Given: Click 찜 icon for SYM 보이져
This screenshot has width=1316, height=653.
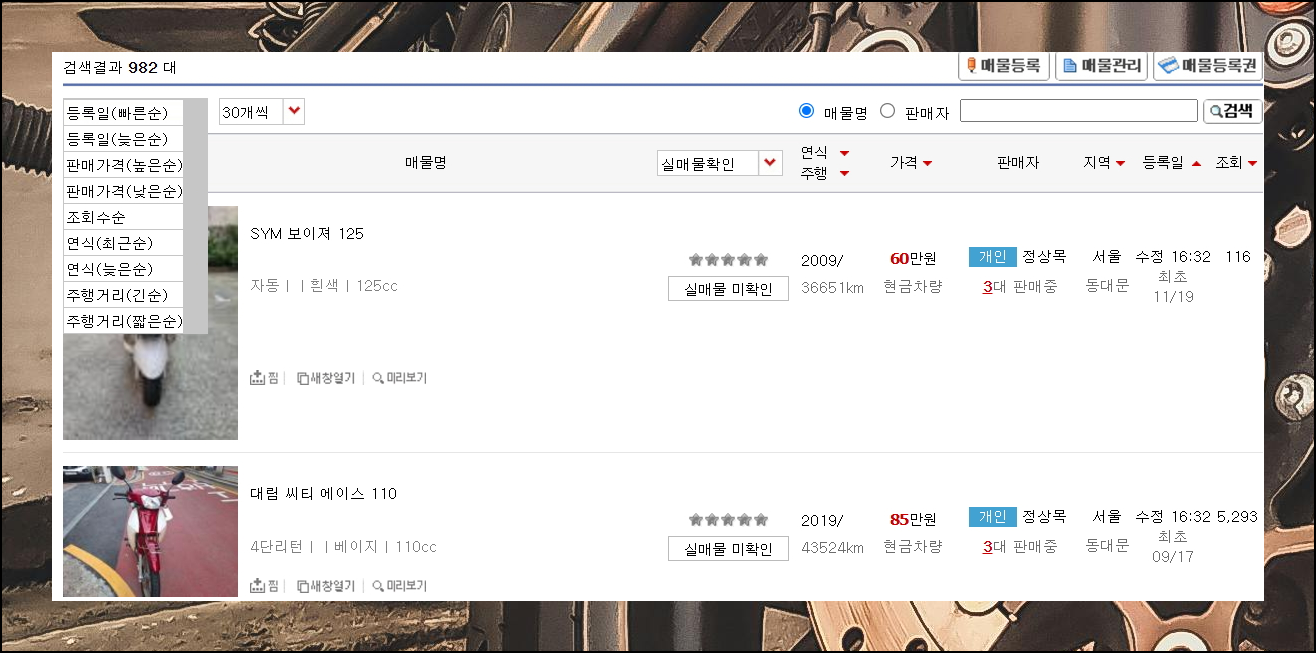Looking at the screenshot, I should [x=264, y=378].
